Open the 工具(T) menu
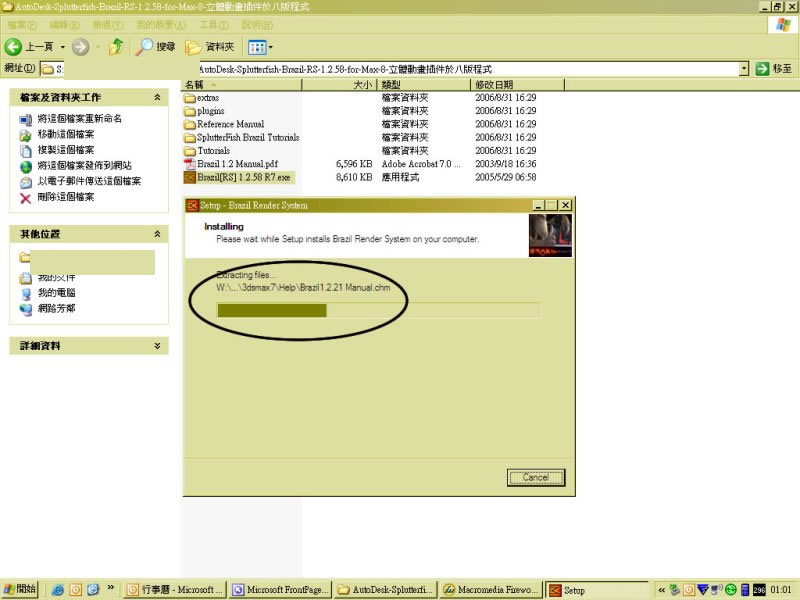This screenshot has width=800, height=600. point(214,24)
